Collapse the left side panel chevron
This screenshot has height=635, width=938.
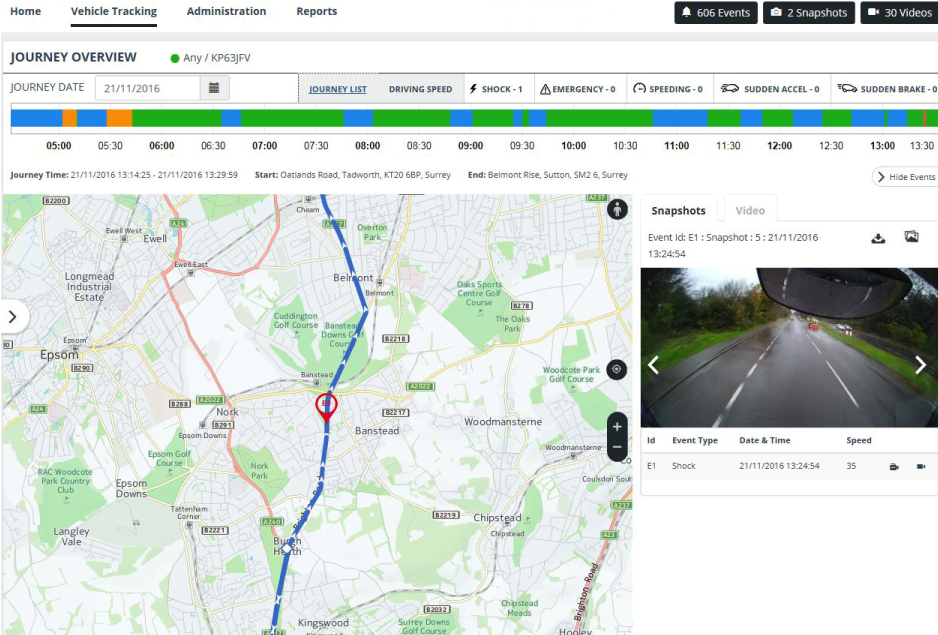[x=13, y=316]
